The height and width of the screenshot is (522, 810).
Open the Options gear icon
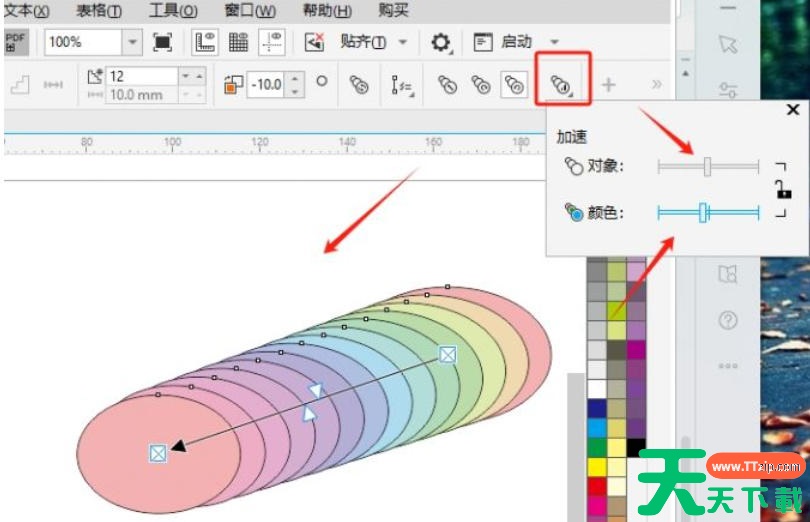tap(440, 42)
